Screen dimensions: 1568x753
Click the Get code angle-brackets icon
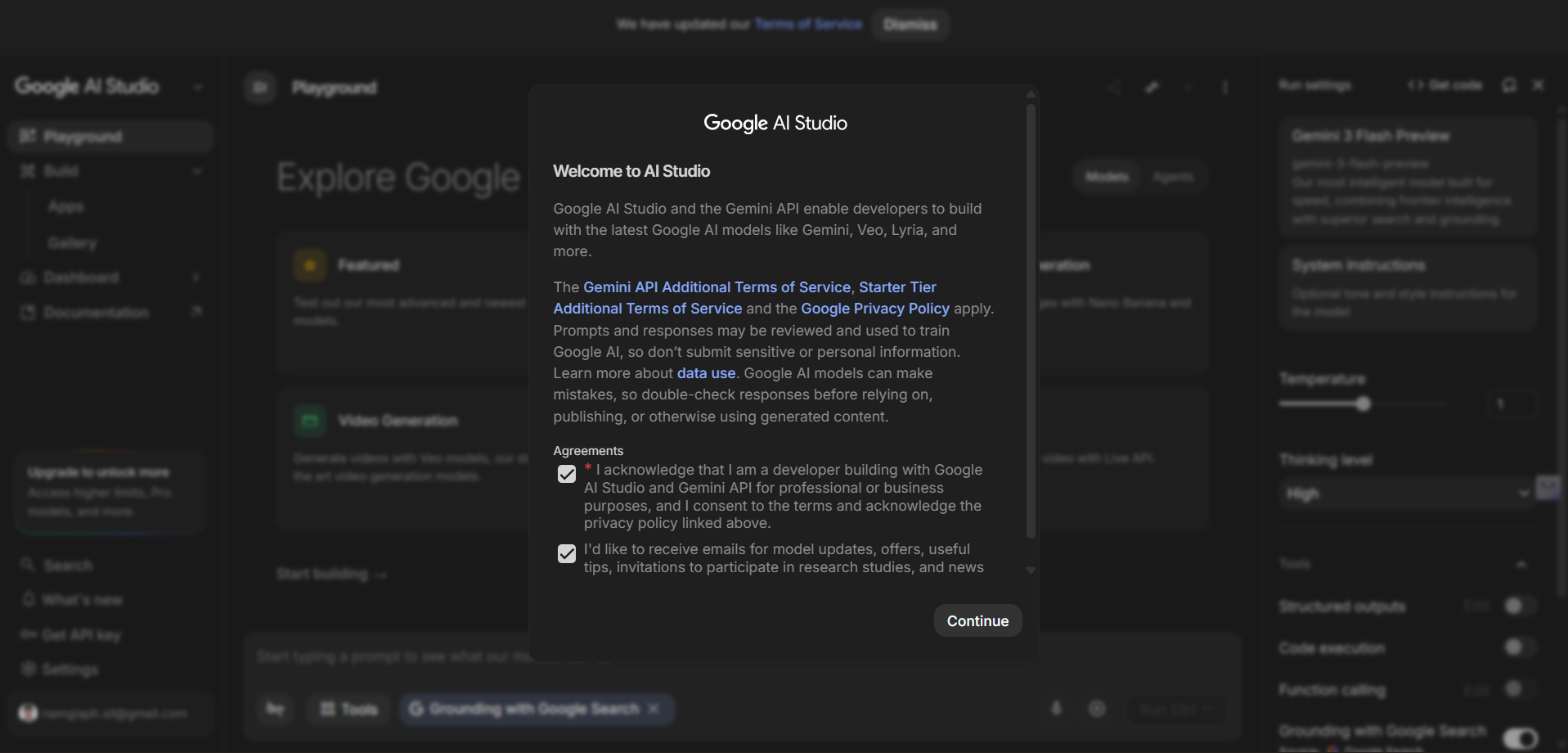tap(1415, 85)
